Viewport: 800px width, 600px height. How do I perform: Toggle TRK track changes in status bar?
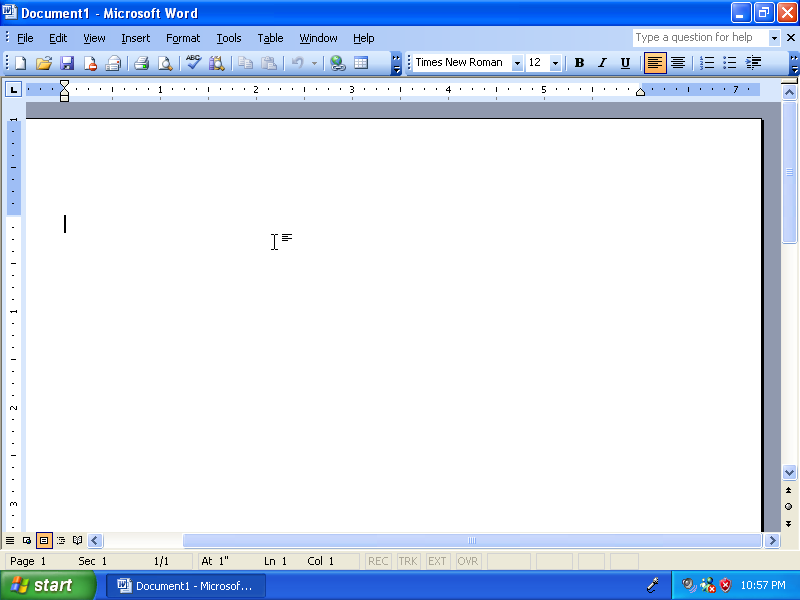pyautogui.click(x=408, y=561)
